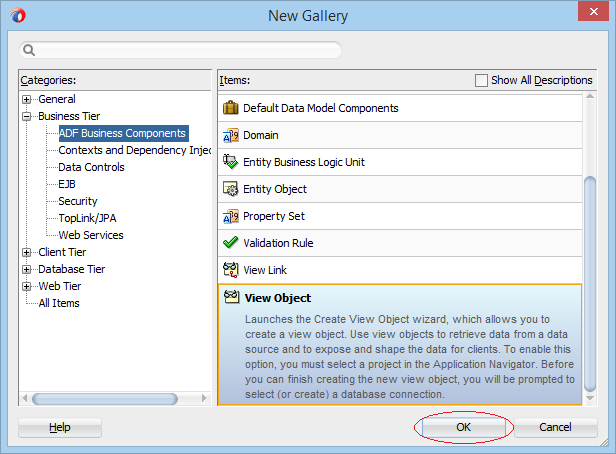The width and height of the screenshot is (616, 454).
Task: Collapse the Business Tier category node
Action: [x=26, y=116]
